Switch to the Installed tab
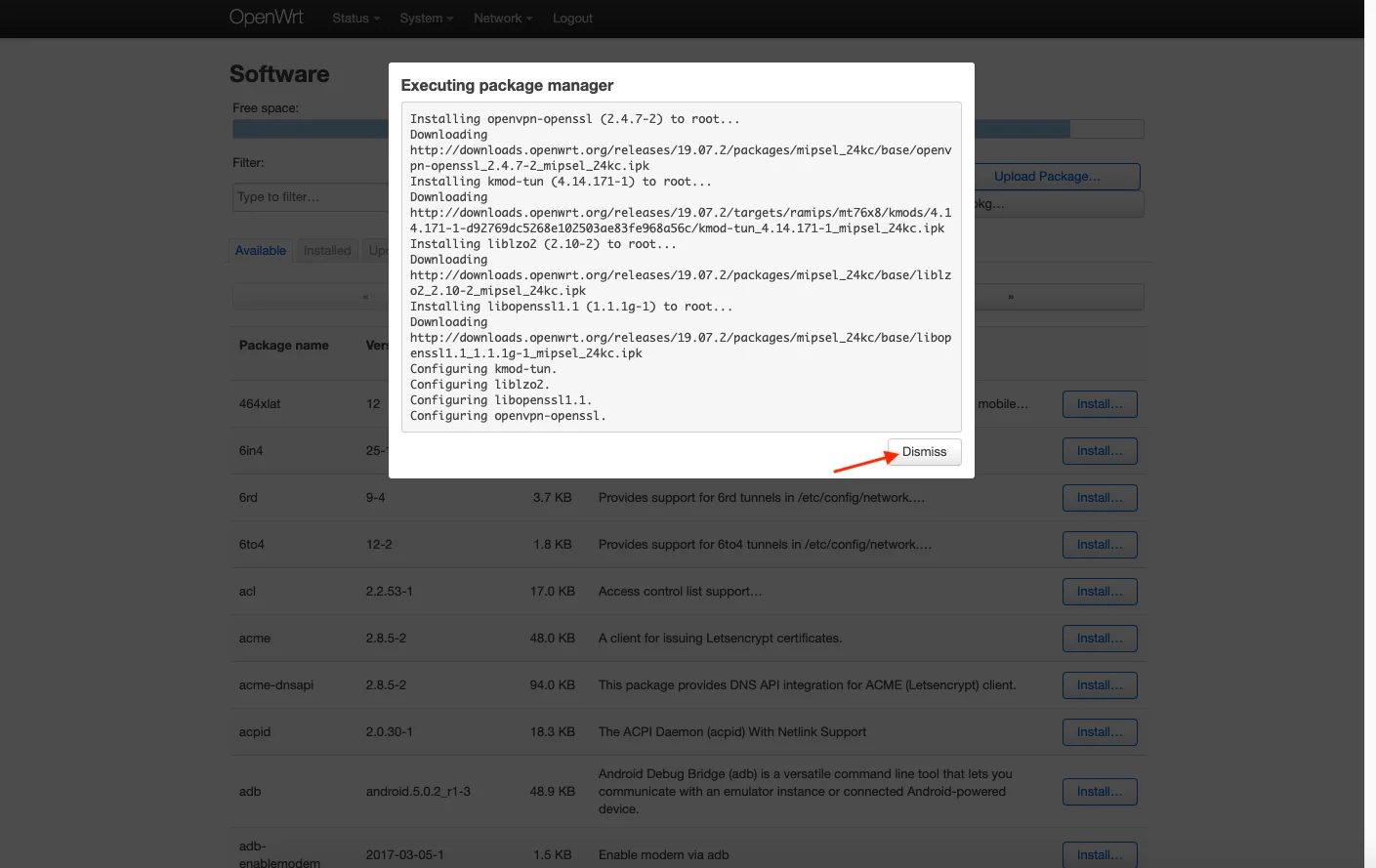This screenshot has height=868, width=1376. point(326,251)
